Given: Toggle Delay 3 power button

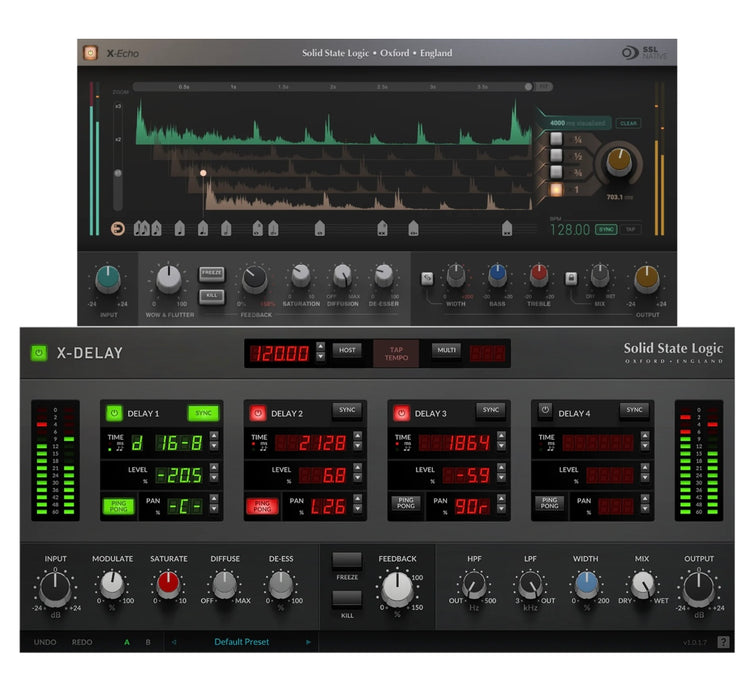Looking at the screenshot, I should pyautogui.click(x=402, y=413).
